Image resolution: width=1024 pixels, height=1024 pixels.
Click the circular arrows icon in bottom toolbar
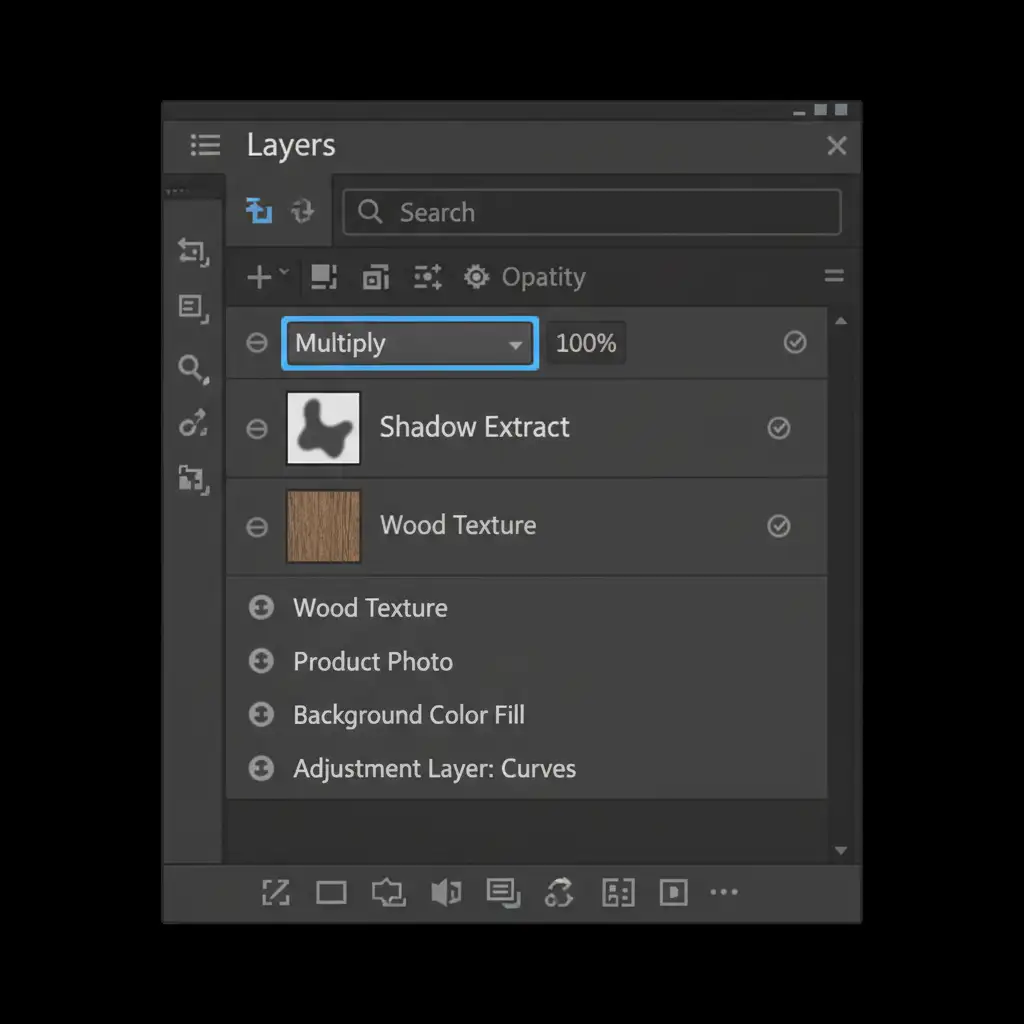coord(559,893)
